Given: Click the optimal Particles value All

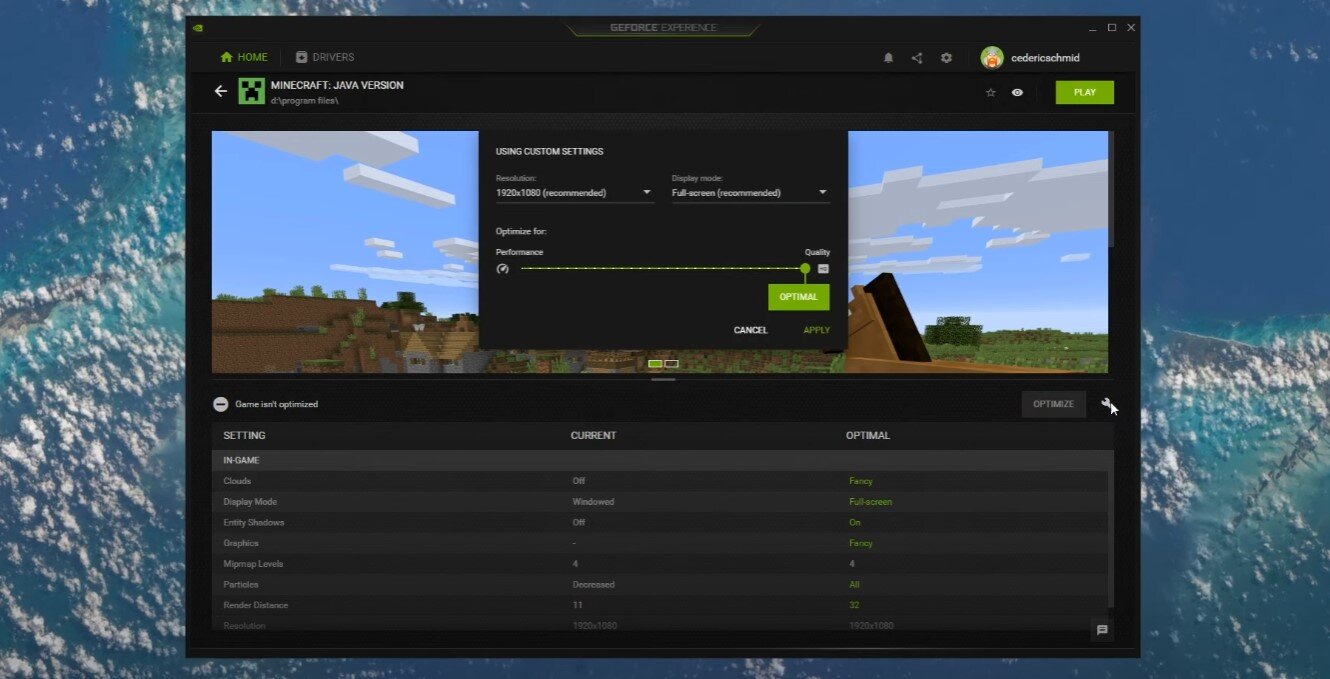Looking at the screenshot, I should pyautogui.click(x=854, y=585).
